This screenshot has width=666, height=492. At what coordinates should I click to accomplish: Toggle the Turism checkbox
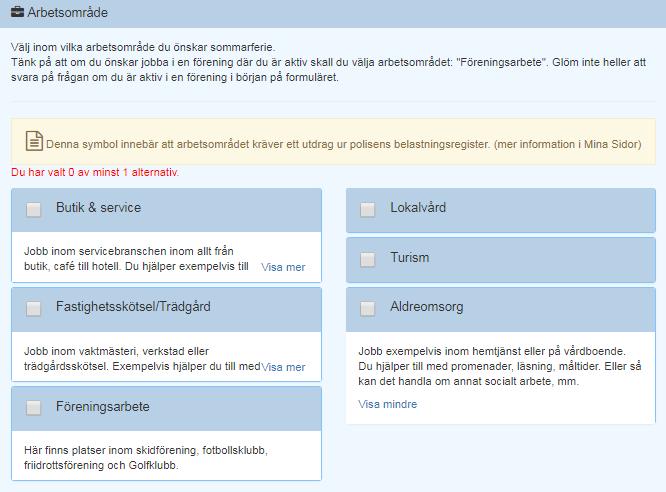tap(368, 259)
